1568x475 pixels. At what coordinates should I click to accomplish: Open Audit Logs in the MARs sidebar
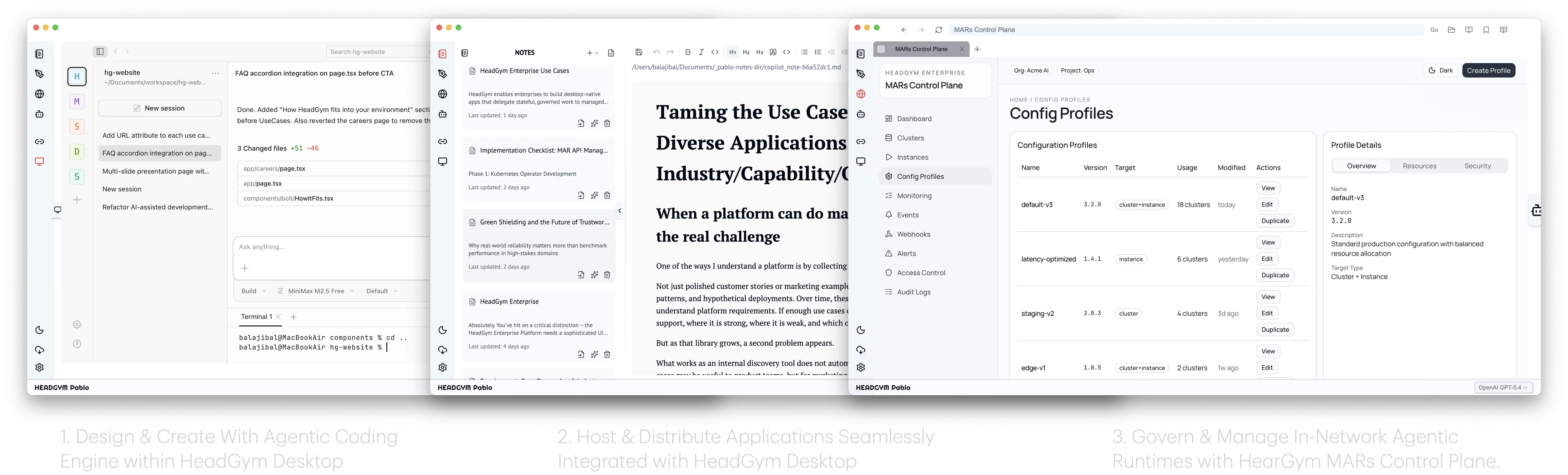pyautogui.click(x=936, y=292)
